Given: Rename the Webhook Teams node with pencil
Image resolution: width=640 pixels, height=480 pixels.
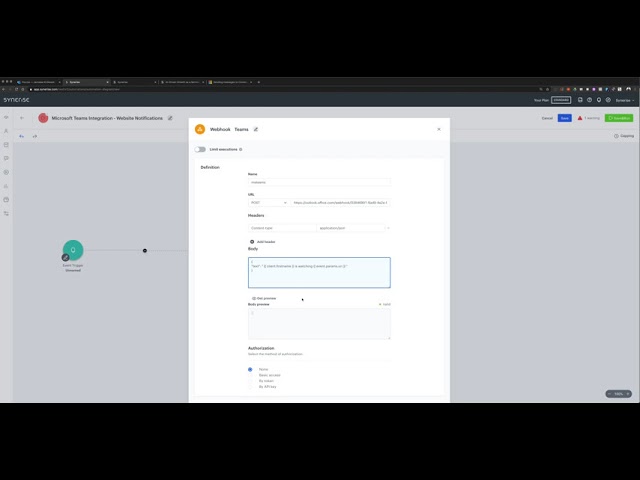Looking at the screenshot, I should (x=256, y=129).
